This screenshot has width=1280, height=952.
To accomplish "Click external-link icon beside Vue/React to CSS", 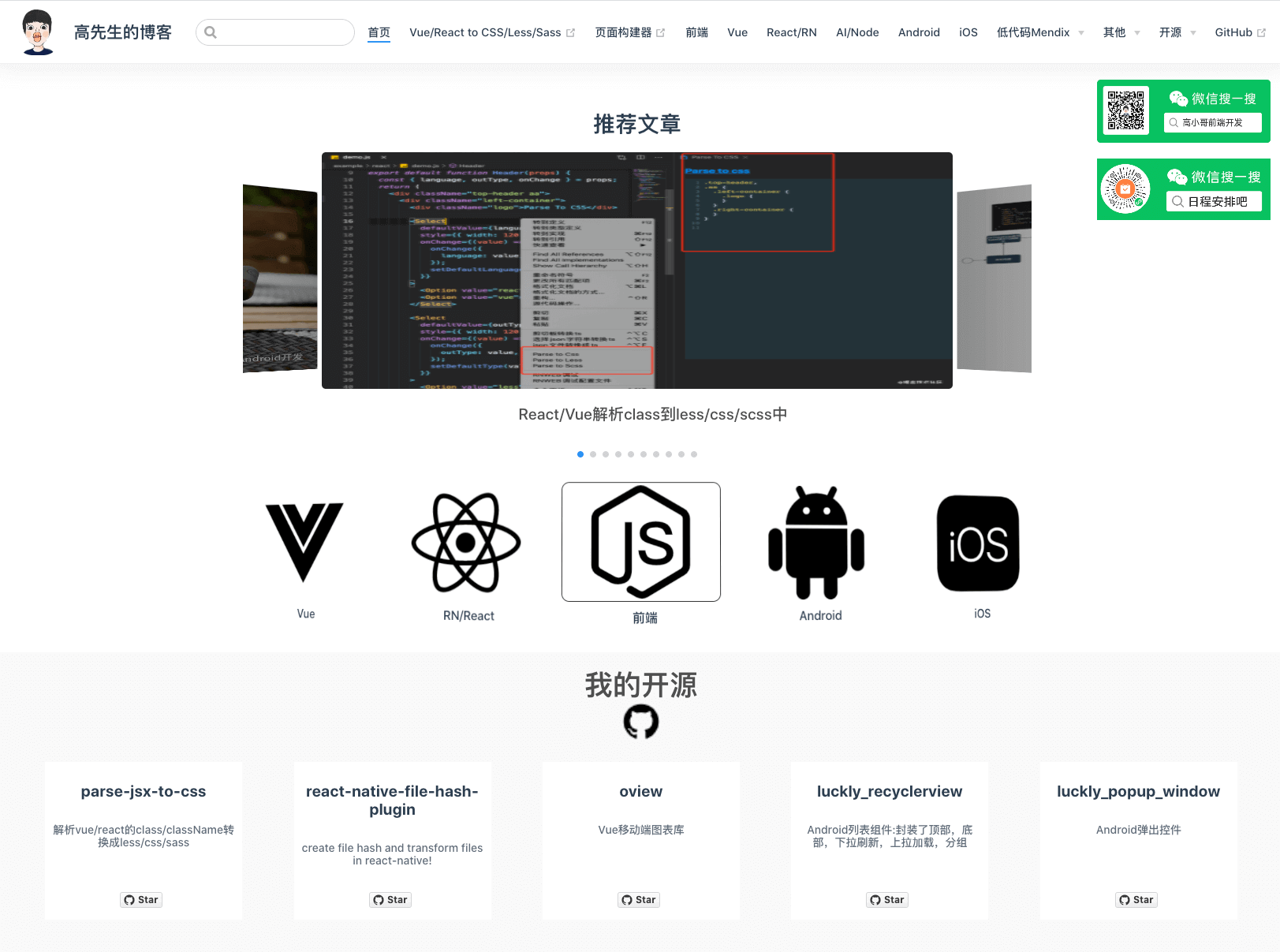I will coord(571,33).
